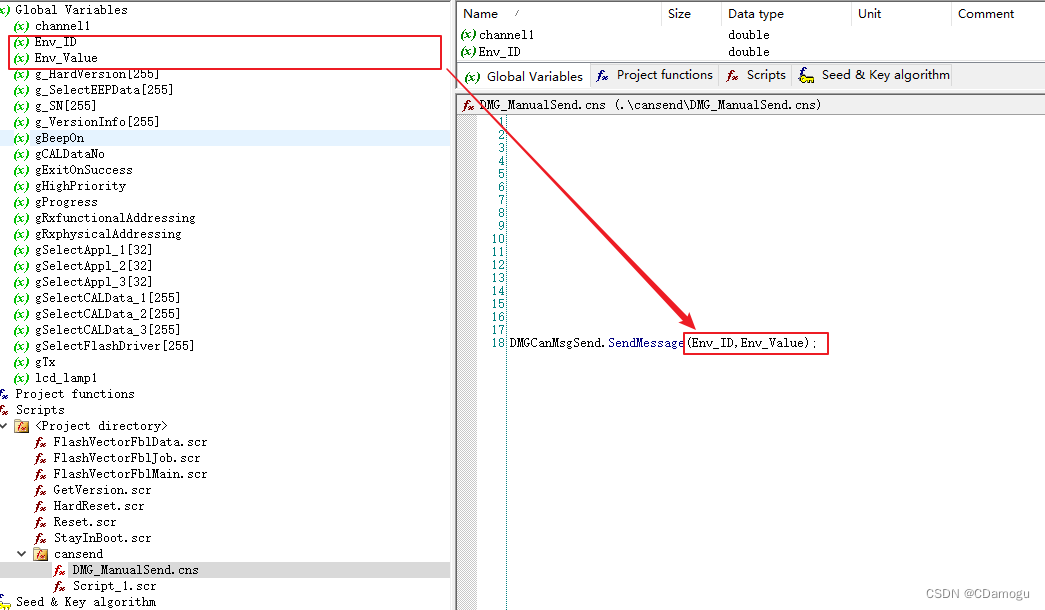The image size is (1045, 610).
Task: Click the (x) icon on Global Variables tab
Action: [470, 75]
